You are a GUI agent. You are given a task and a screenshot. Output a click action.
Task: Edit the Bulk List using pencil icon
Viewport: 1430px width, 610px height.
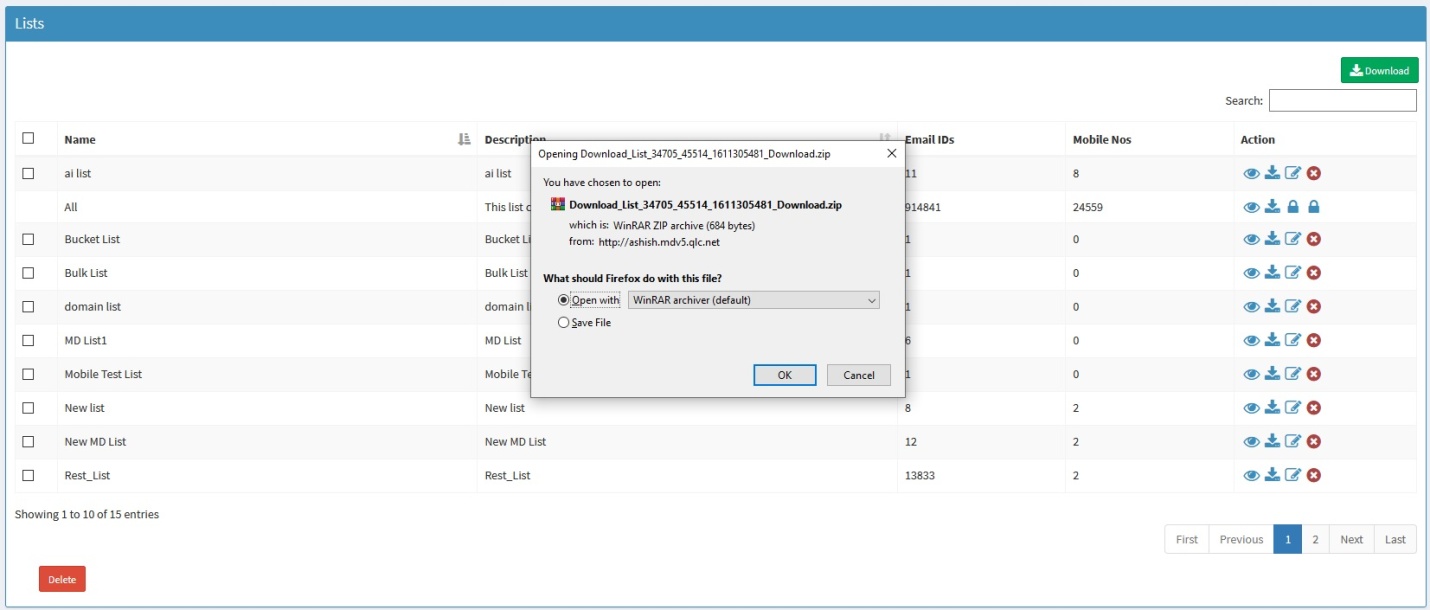click(x=1293, y=273)
